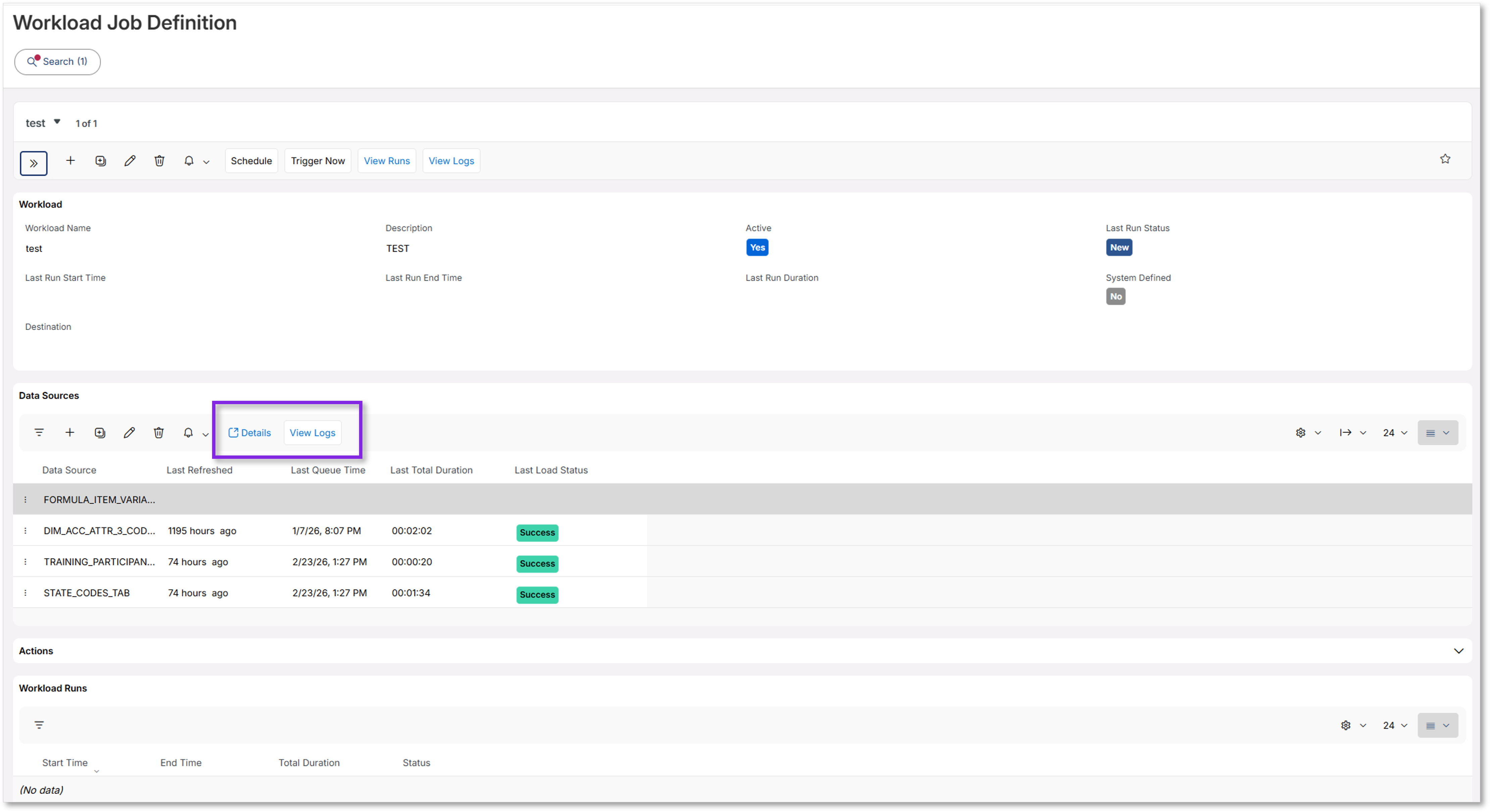Viewport: 1490px width, 812px height.
Task: Click the Data Sources bell icon
Action: click(188, 432)
